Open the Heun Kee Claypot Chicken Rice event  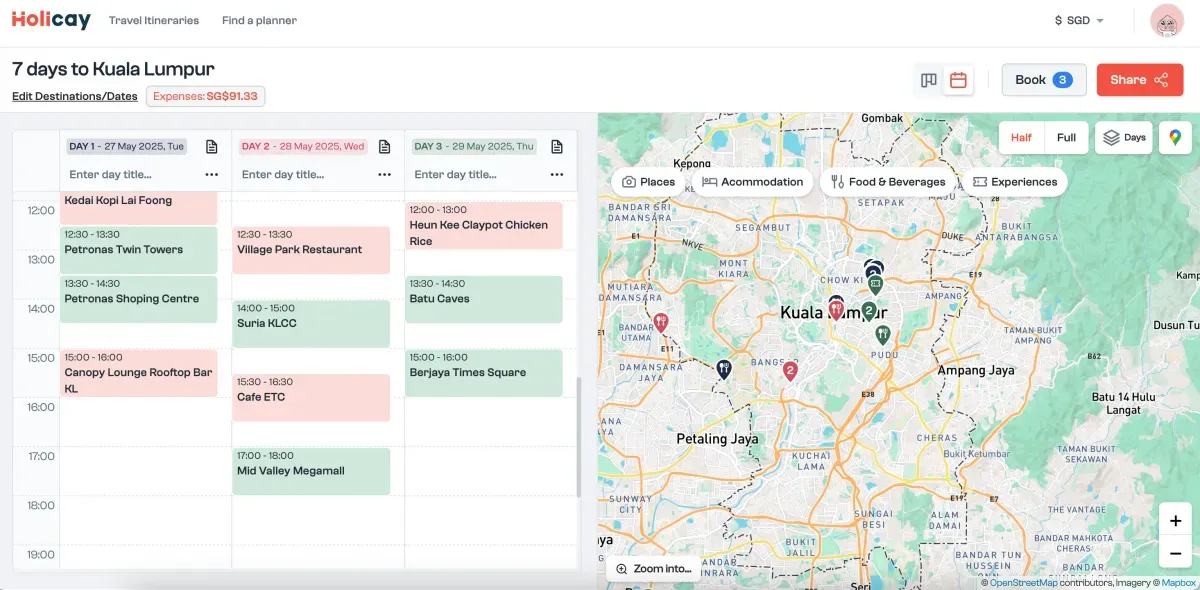point(484,226)
